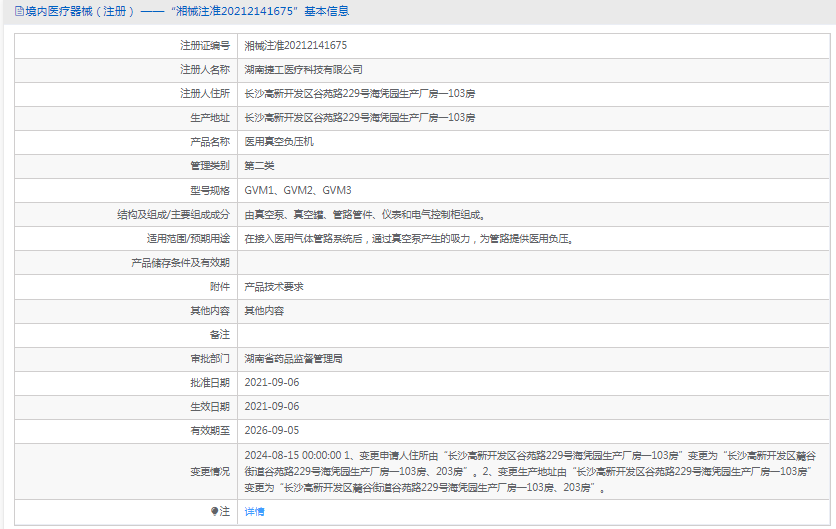Click the 型号规格 label
836x529 pixels.
tap(210, 190)
